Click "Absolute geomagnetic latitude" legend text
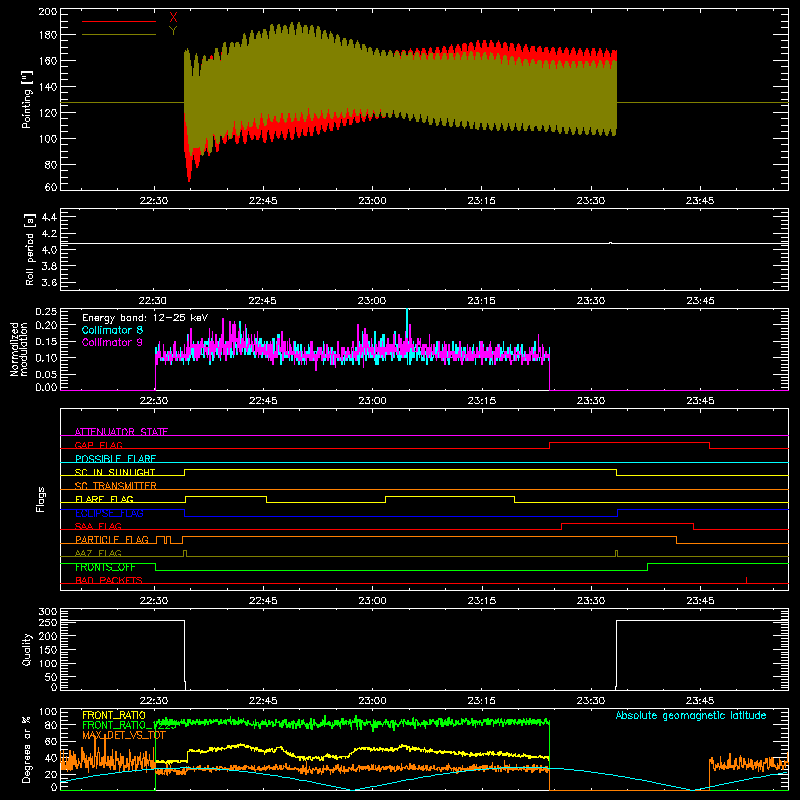Viewport: 800px width, 800px height. click(x=691, y=715)
